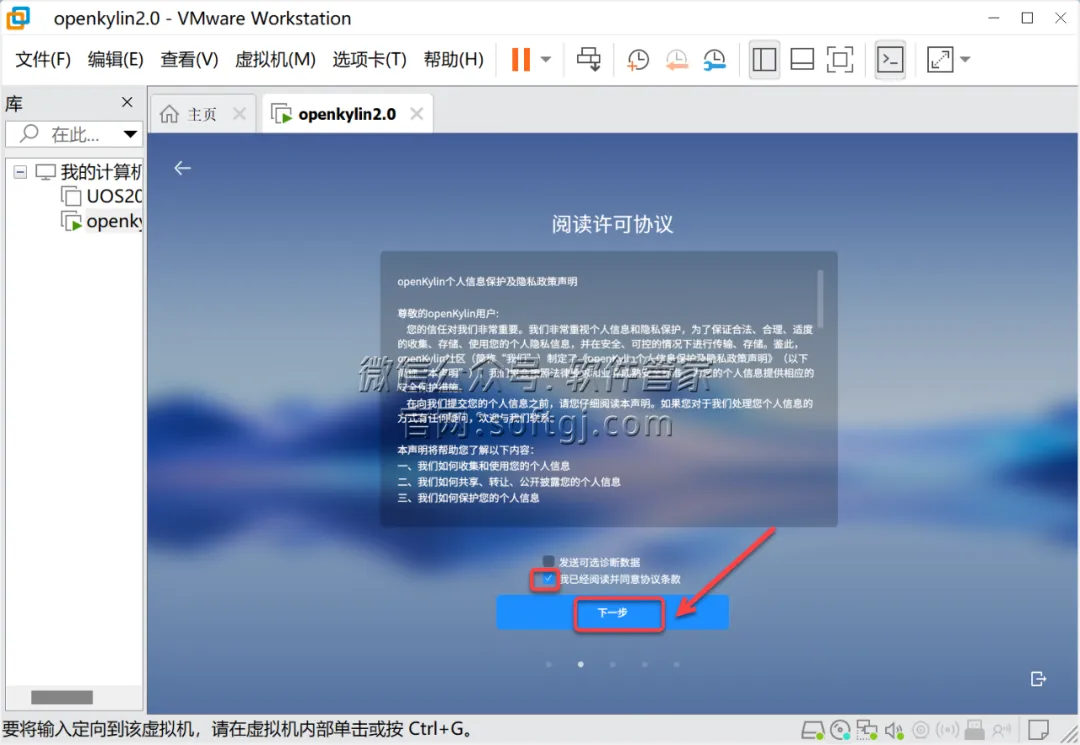Click the line 一、我们如何收集和使用您的个人信息
Viewport: 1080px width, 745px height.
[484, 466]
